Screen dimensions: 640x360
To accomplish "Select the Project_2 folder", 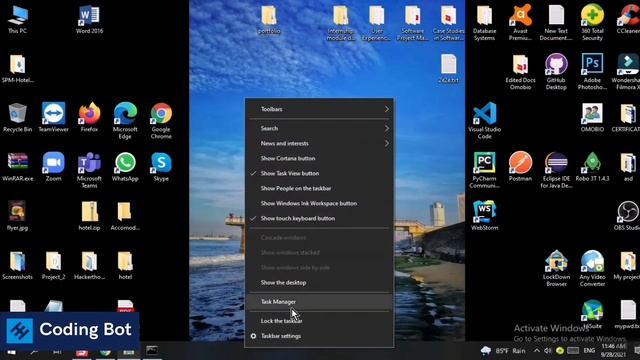I will pyautogui.click(x=53, y=265).
